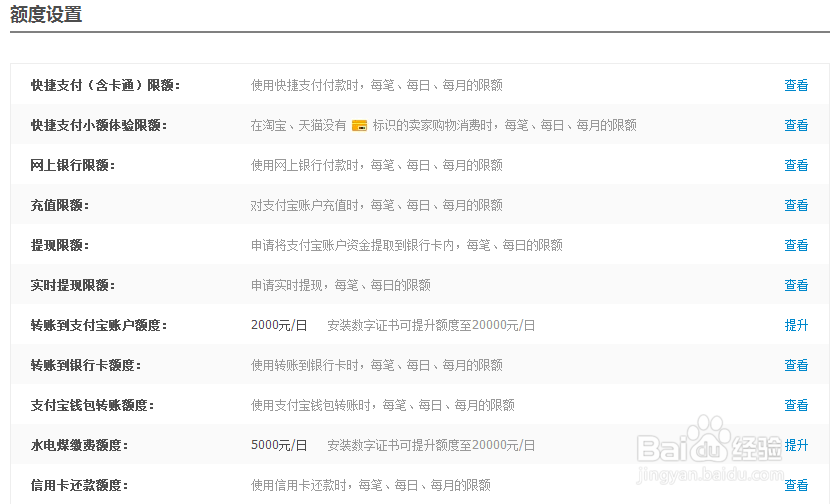Click description 使用支付宝钱包转账时，每笔、每日、每月的限额
831x504 pixels.
(383, 405)
